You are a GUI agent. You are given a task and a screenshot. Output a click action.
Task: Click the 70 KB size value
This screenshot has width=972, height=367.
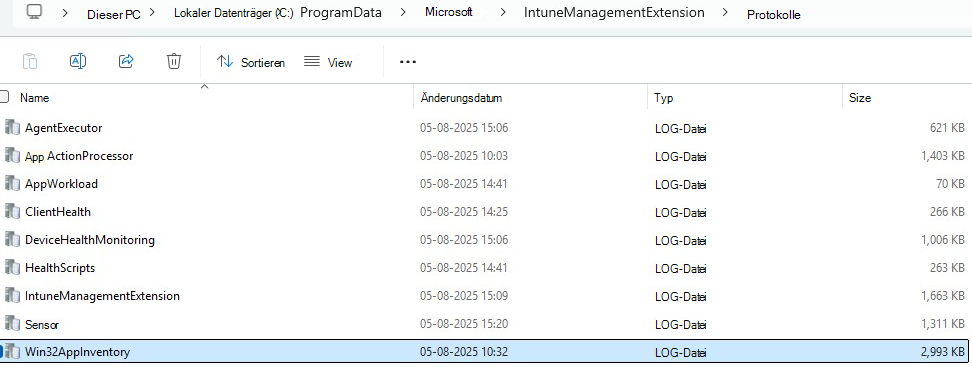point(951,184)
